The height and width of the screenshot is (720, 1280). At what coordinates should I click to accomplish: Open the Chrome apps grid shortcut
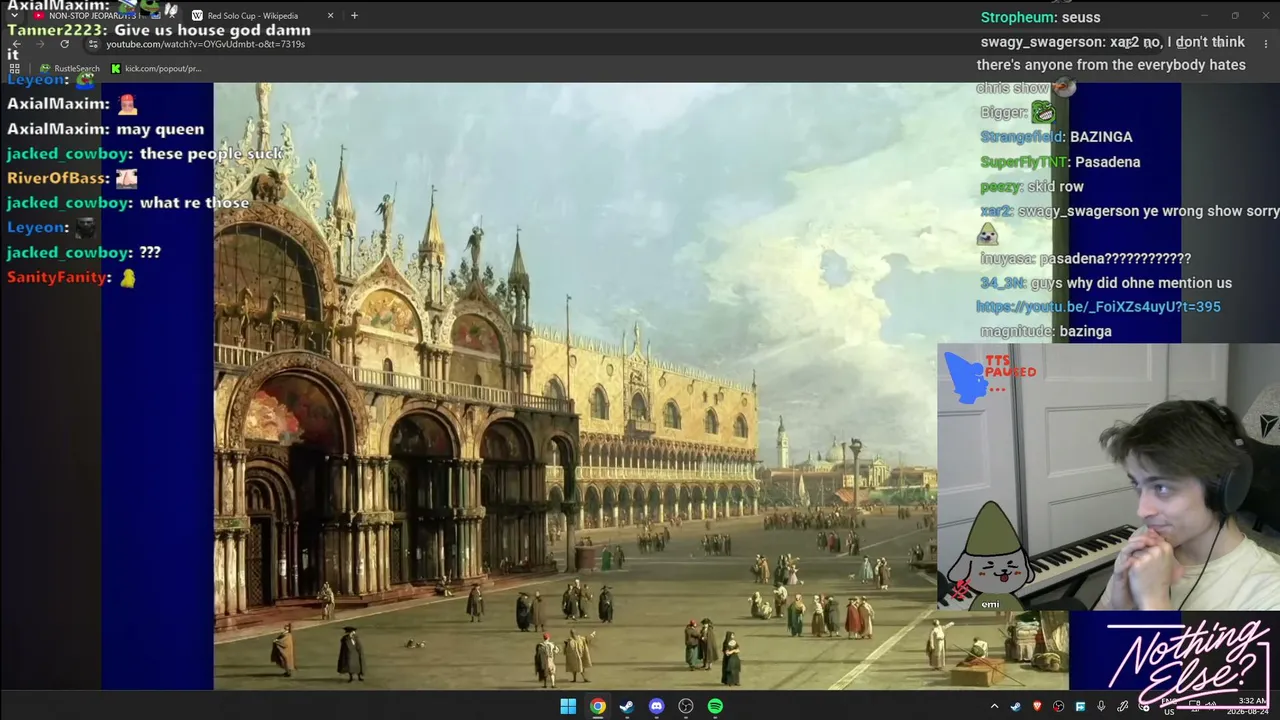pos(14,68)
